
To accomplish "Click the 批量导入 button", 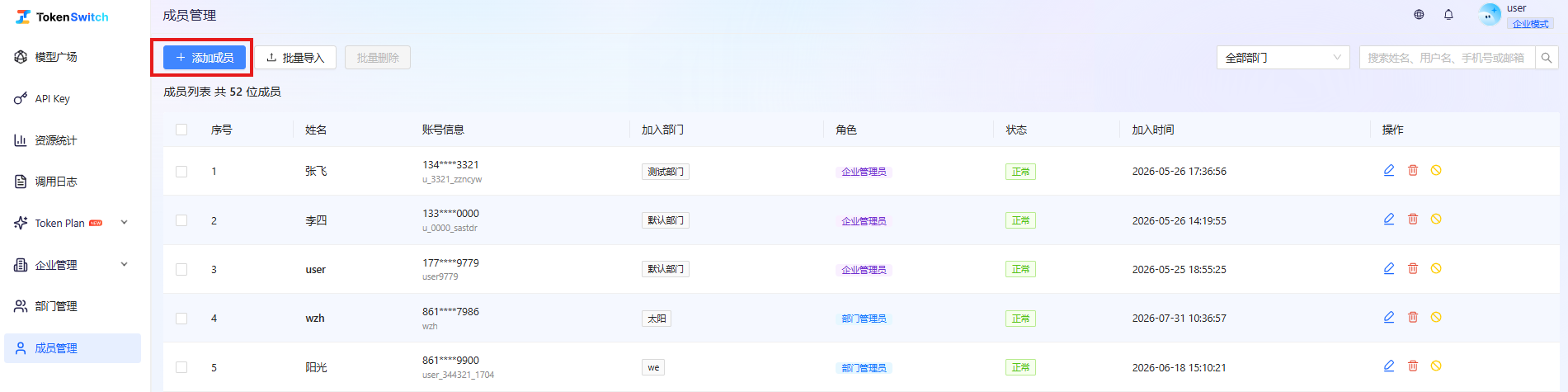I will coord(295,58).
